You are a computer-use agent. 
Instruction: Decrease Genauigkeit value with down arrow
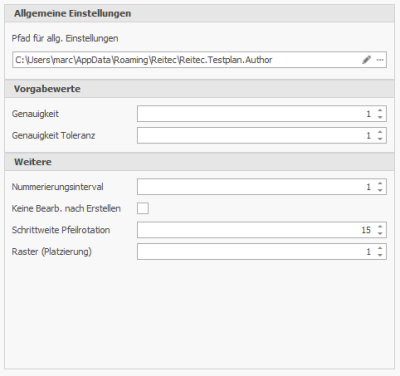click(380, 117)
